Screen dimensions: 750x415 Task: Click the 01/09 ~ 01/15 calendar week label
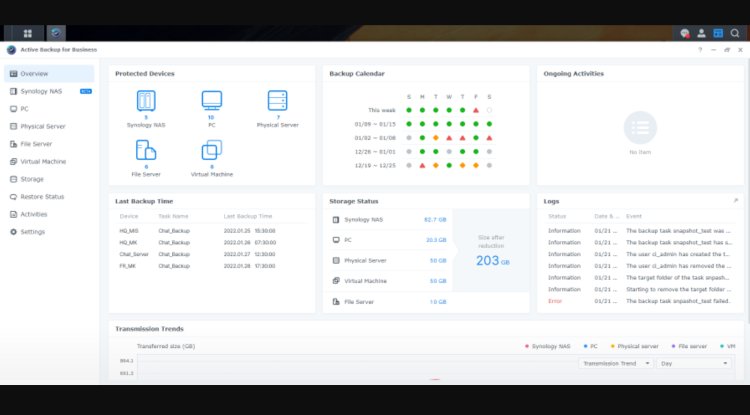[375, 124]
